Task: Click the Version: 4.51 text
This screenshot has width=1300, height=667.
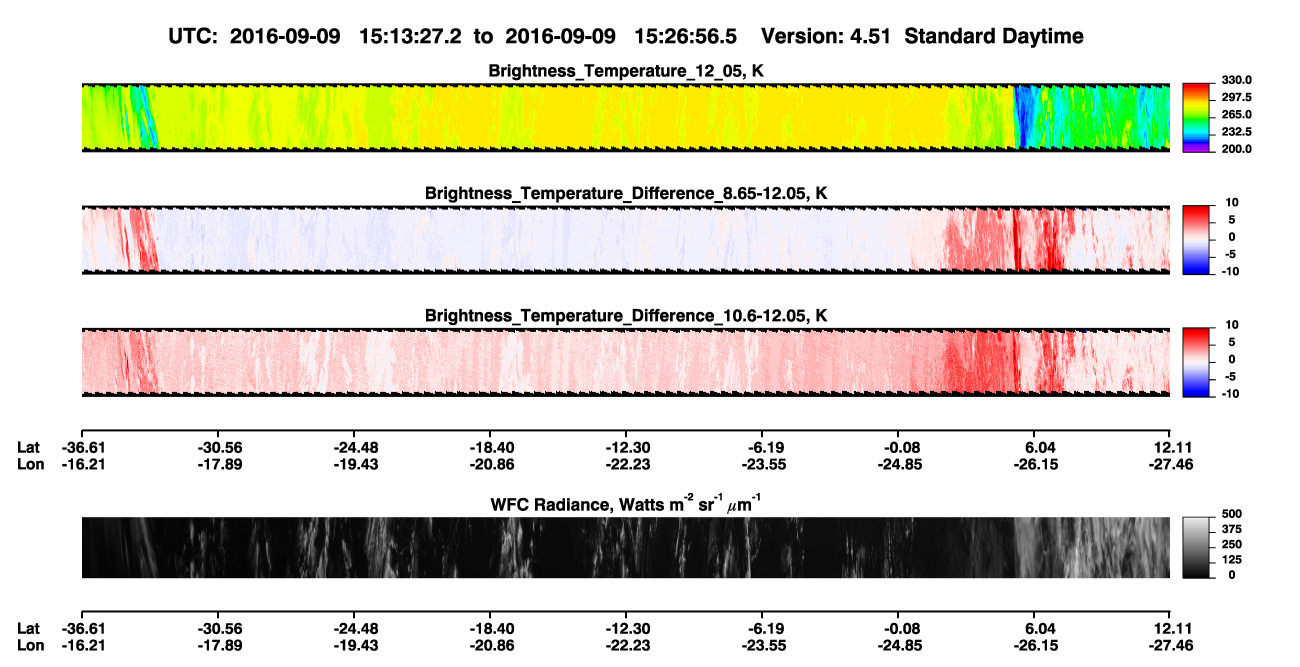Action: [826, 37]
